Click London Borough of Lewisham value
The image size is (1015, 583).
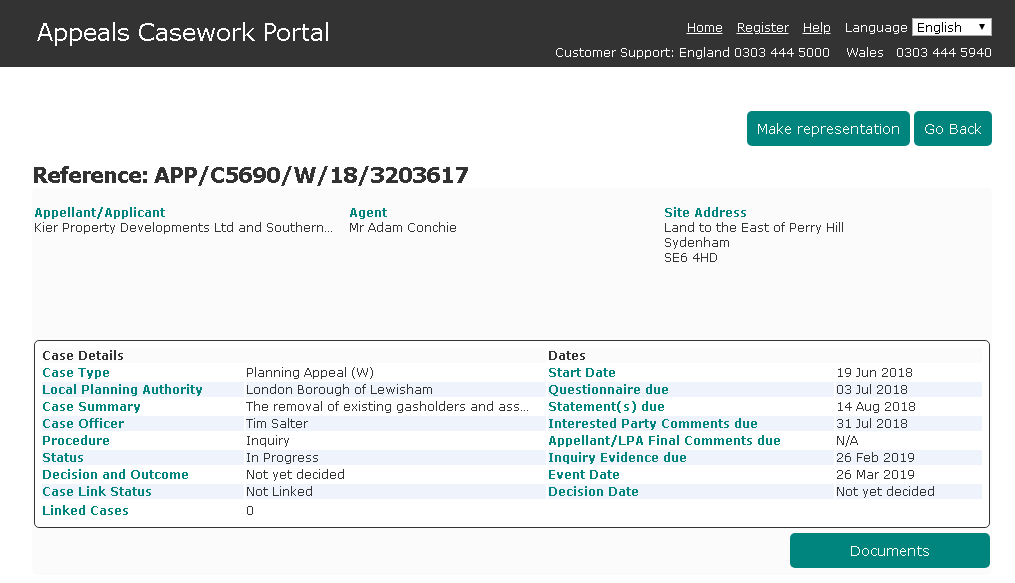point(339,390)
